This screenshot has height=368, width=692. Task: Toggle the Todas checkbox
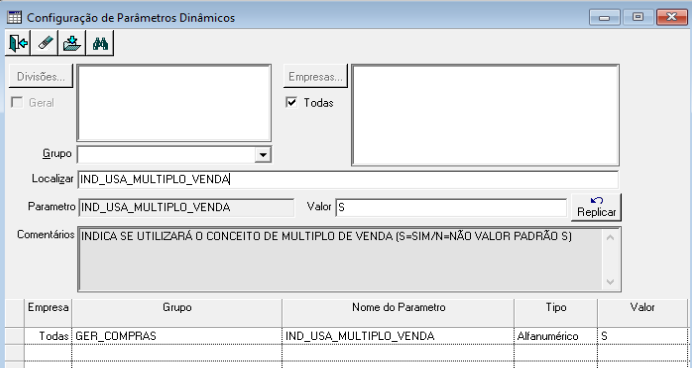(x=291, y=102)
